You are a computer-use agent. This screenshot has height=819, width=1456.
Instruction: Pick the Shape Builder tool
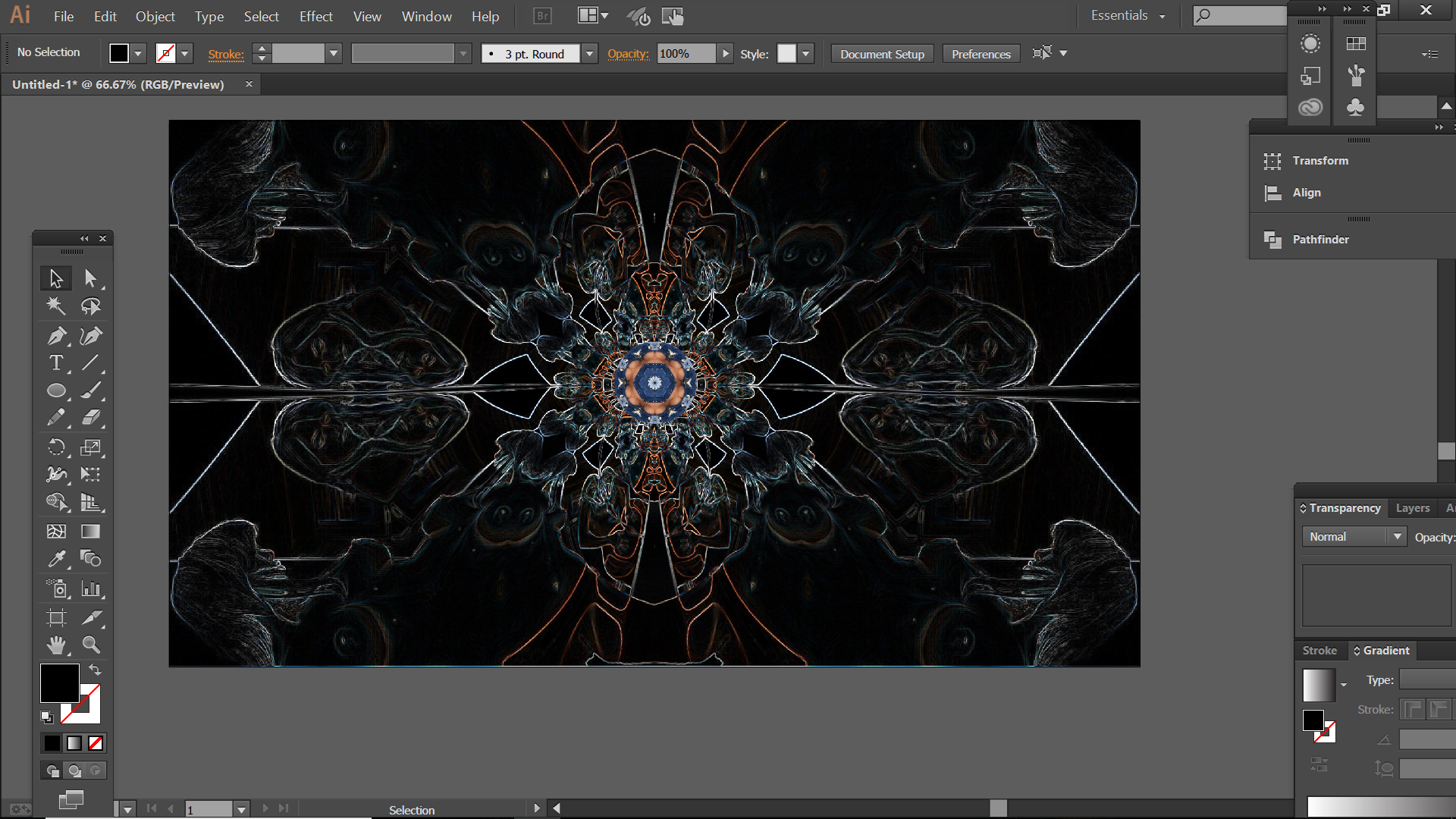pyautogui.click(x=56, y=502)
